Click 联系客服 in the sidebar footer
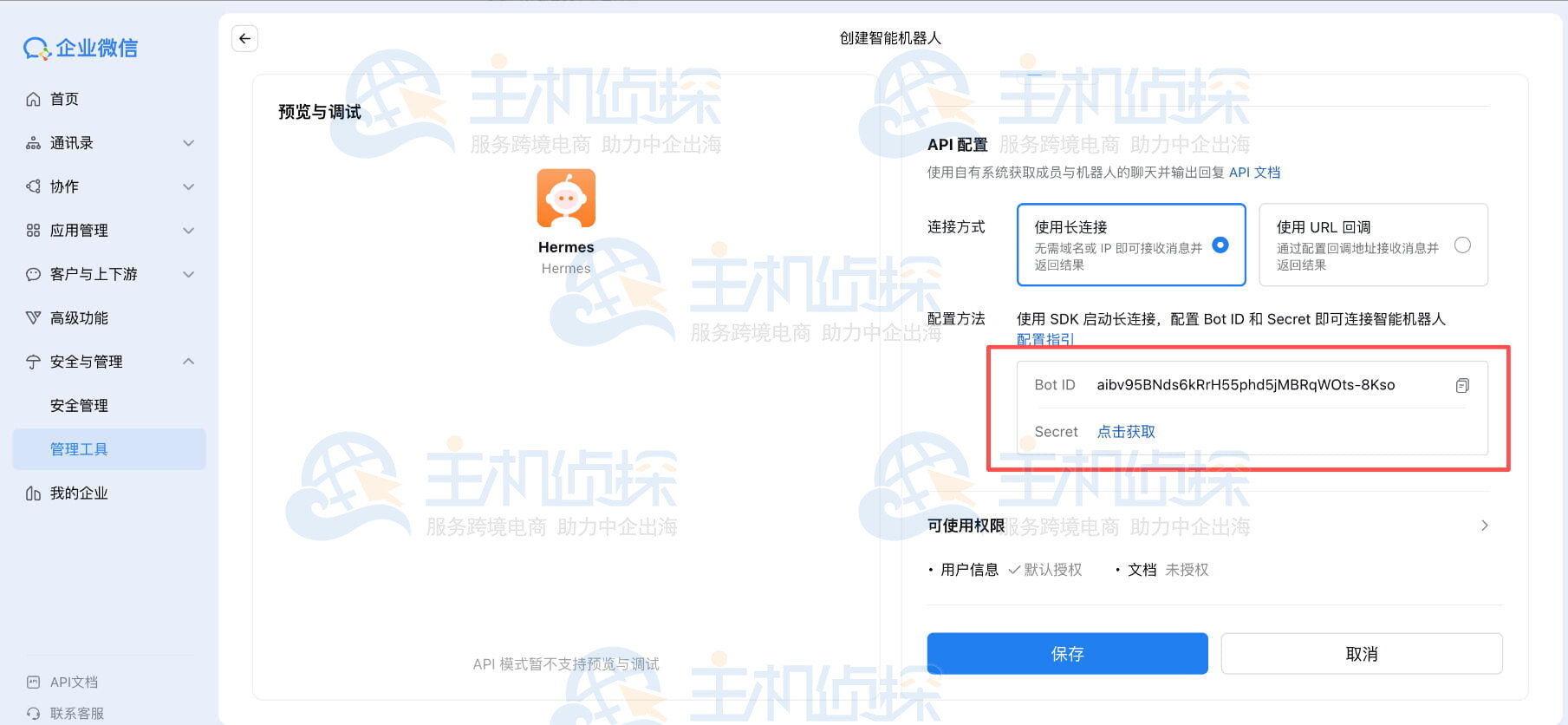Screen dimensions: 1568x725 pos(77,713)
